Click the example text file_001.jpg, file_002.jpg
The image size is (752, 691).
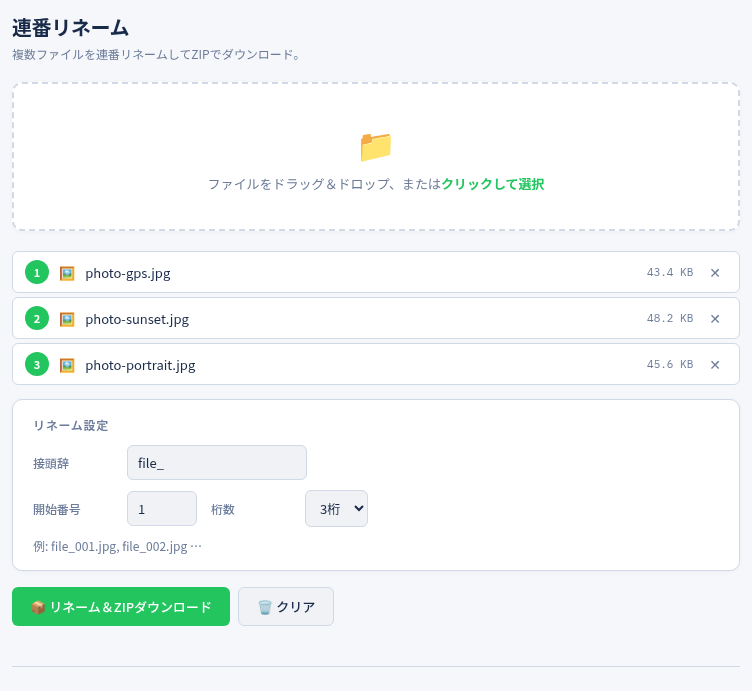[118, 547]
